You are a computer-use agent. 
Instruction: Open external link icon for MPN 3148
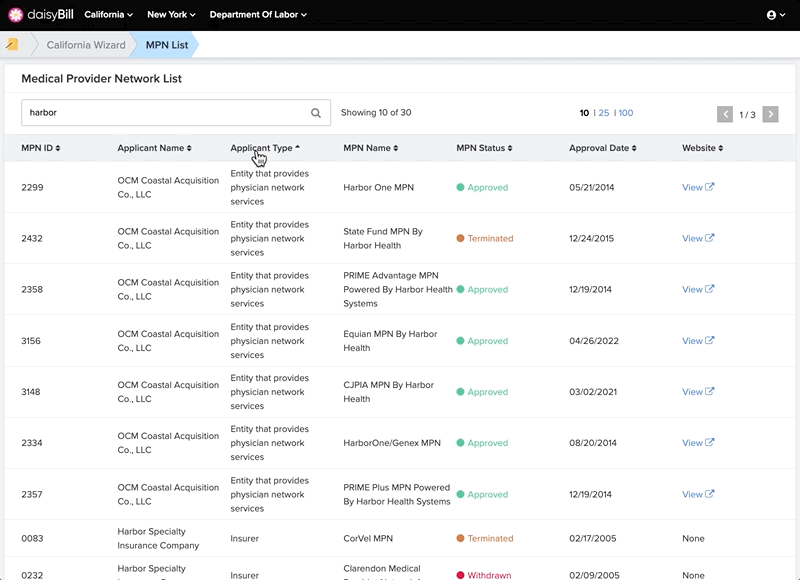[710, 391]
